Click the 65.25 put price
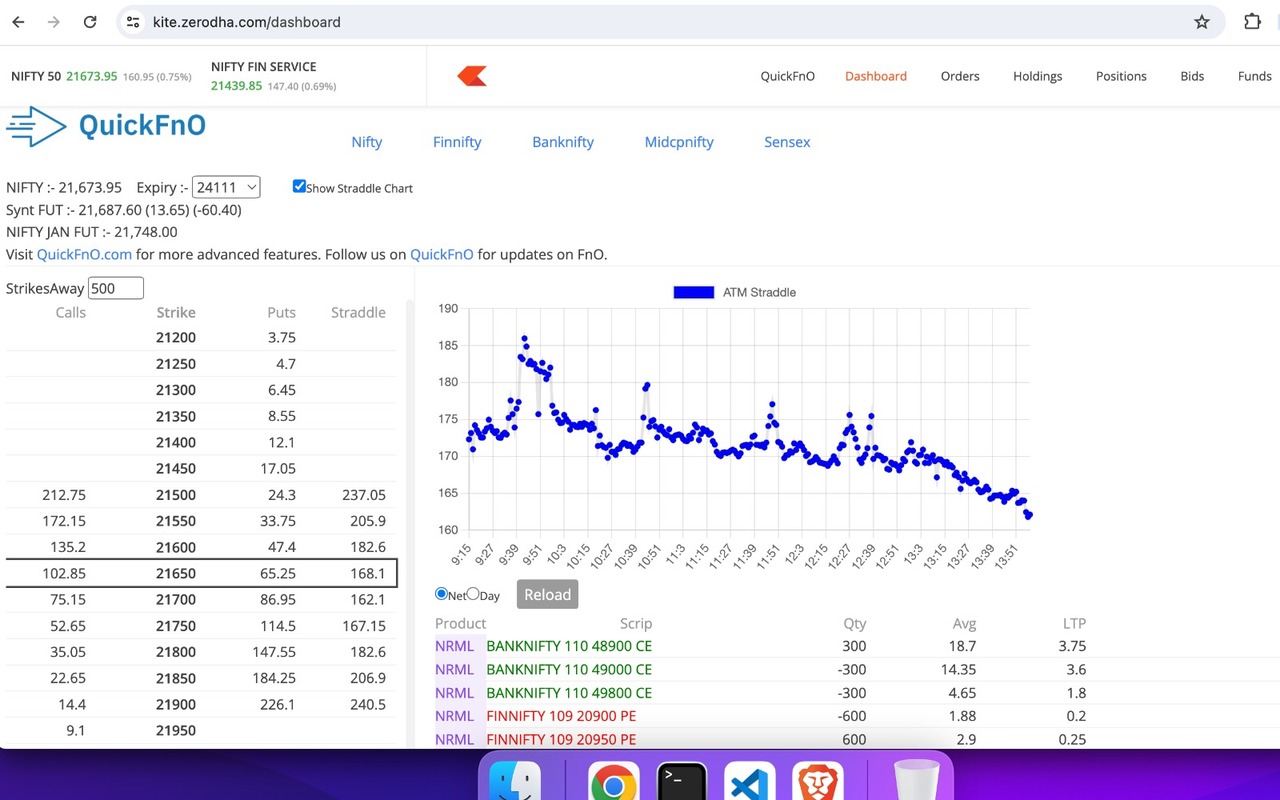Viewport: 1280px width, 800px height. [x=278, y=573]
